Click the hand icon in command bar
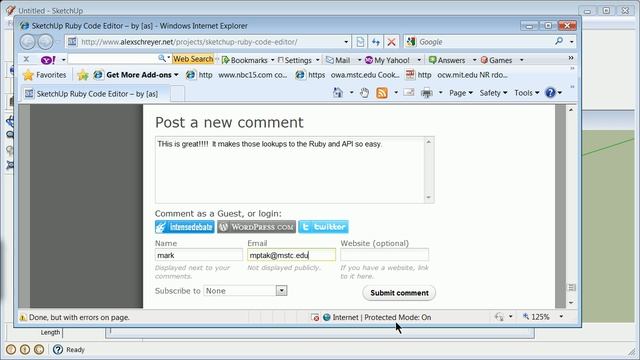Viewport: 640px width, 360px height. point(364,93)
